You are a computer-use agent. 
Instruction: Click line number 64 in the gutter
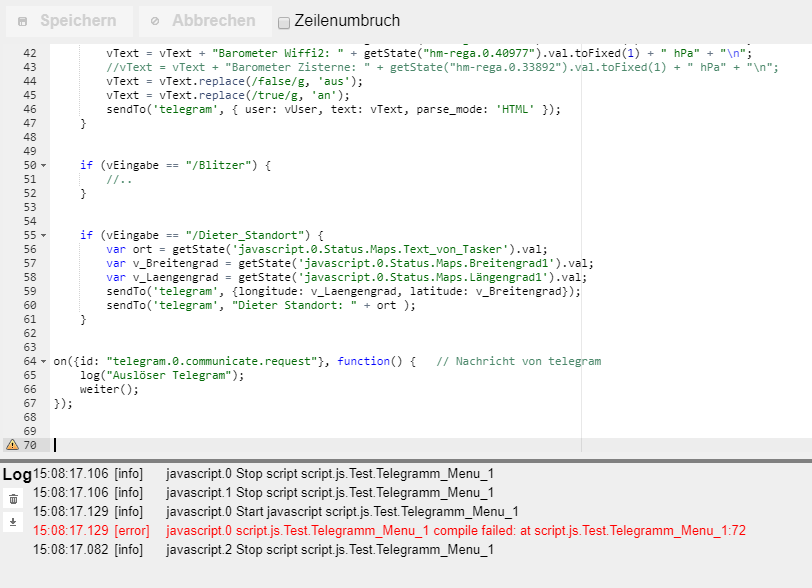coord(30,361)
